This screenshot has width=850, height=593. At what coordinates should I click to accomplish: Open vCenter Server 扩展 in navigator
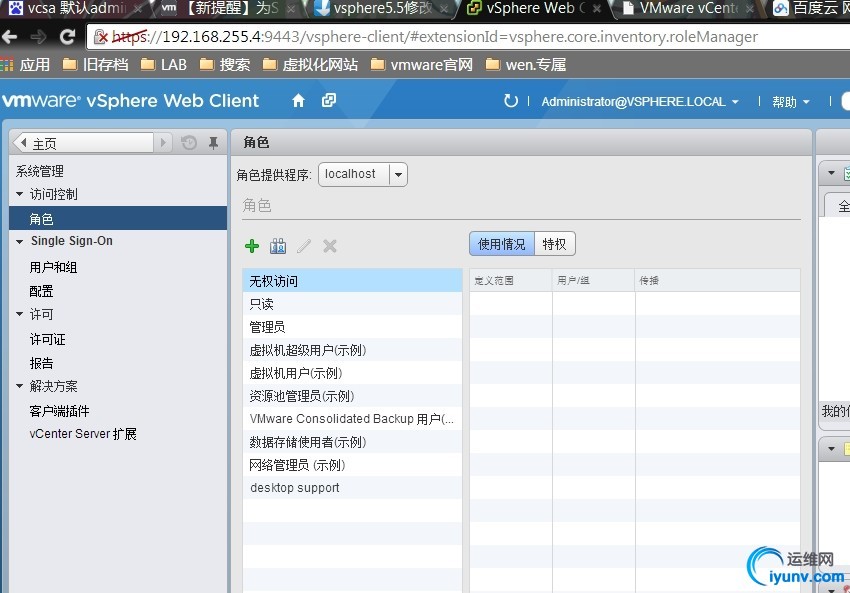83,434
